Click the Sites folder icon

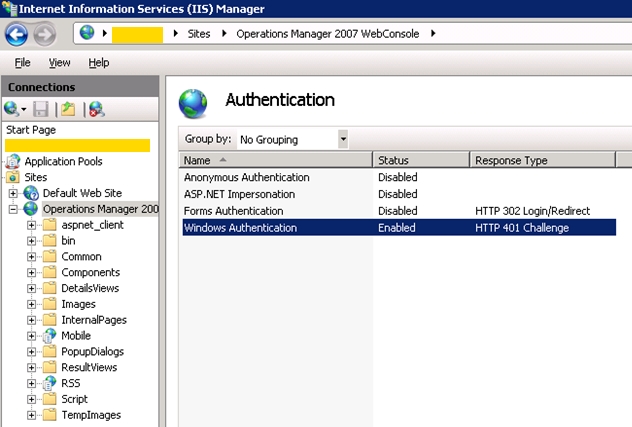click(x=13, y=177)
